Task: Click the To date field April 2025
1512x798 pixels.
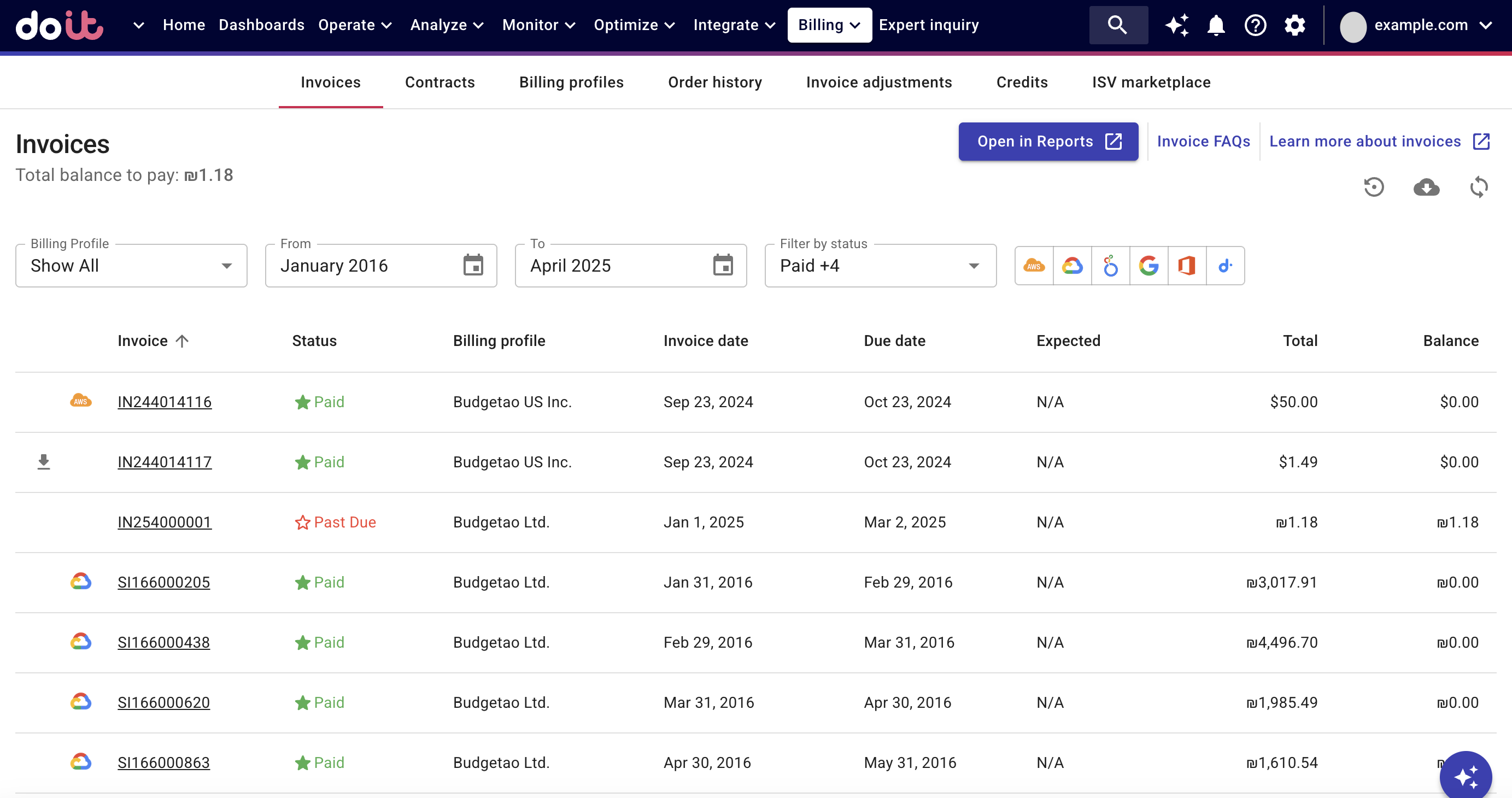Action: point(630,266)
